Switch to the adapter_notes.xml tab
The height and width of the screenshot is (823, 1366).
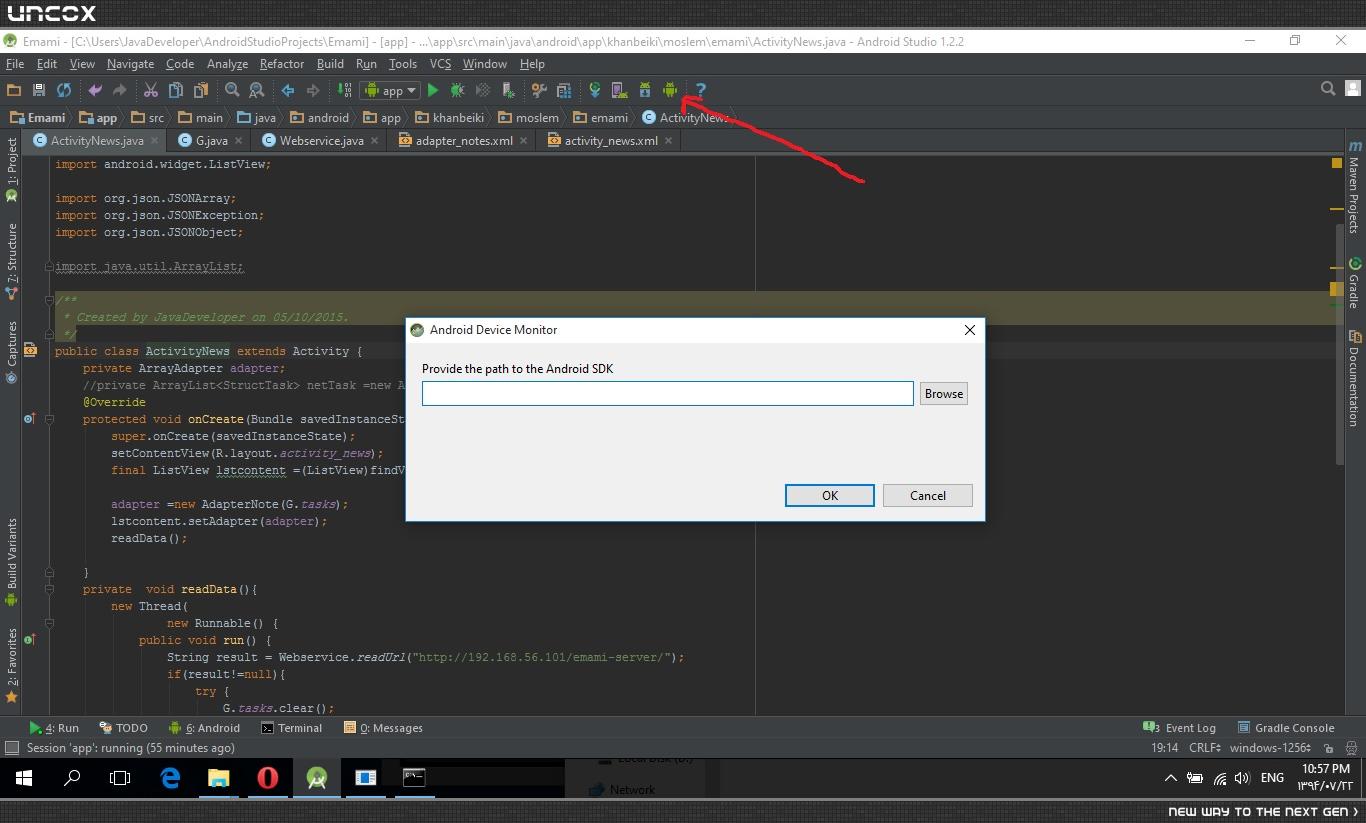tap(464, 141)
